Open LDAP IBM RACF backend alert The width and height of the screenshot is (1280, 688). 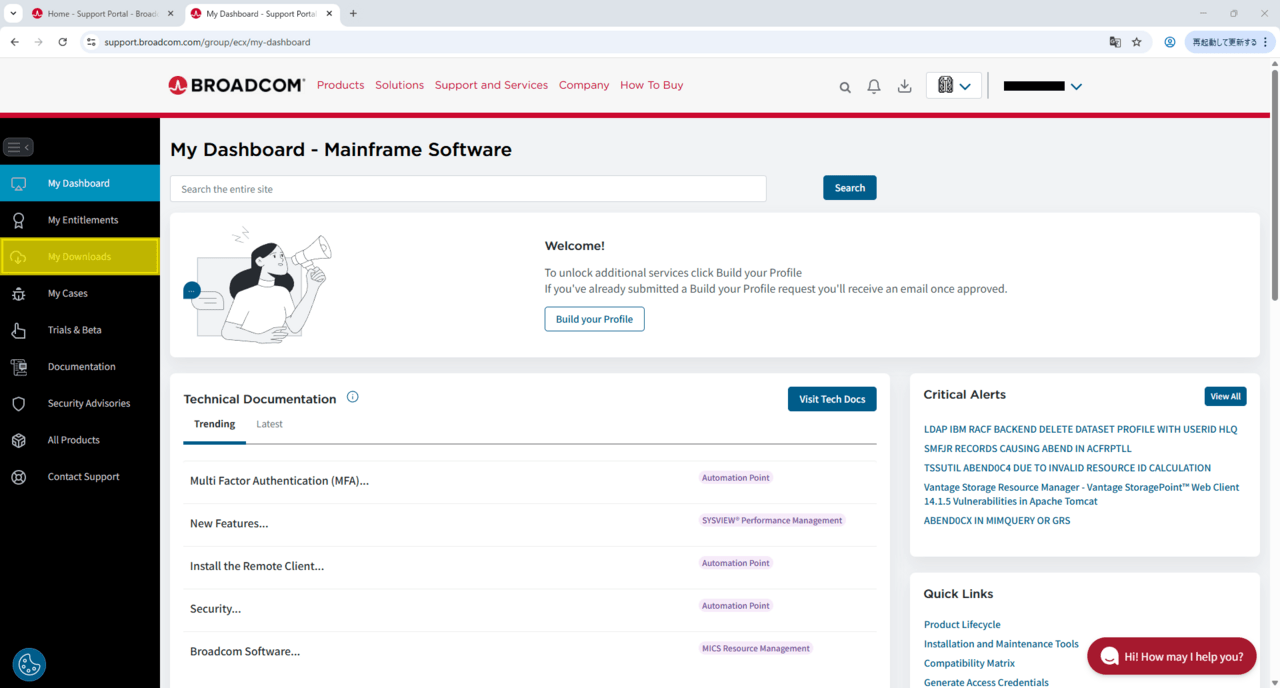(x=1080, y=429)
